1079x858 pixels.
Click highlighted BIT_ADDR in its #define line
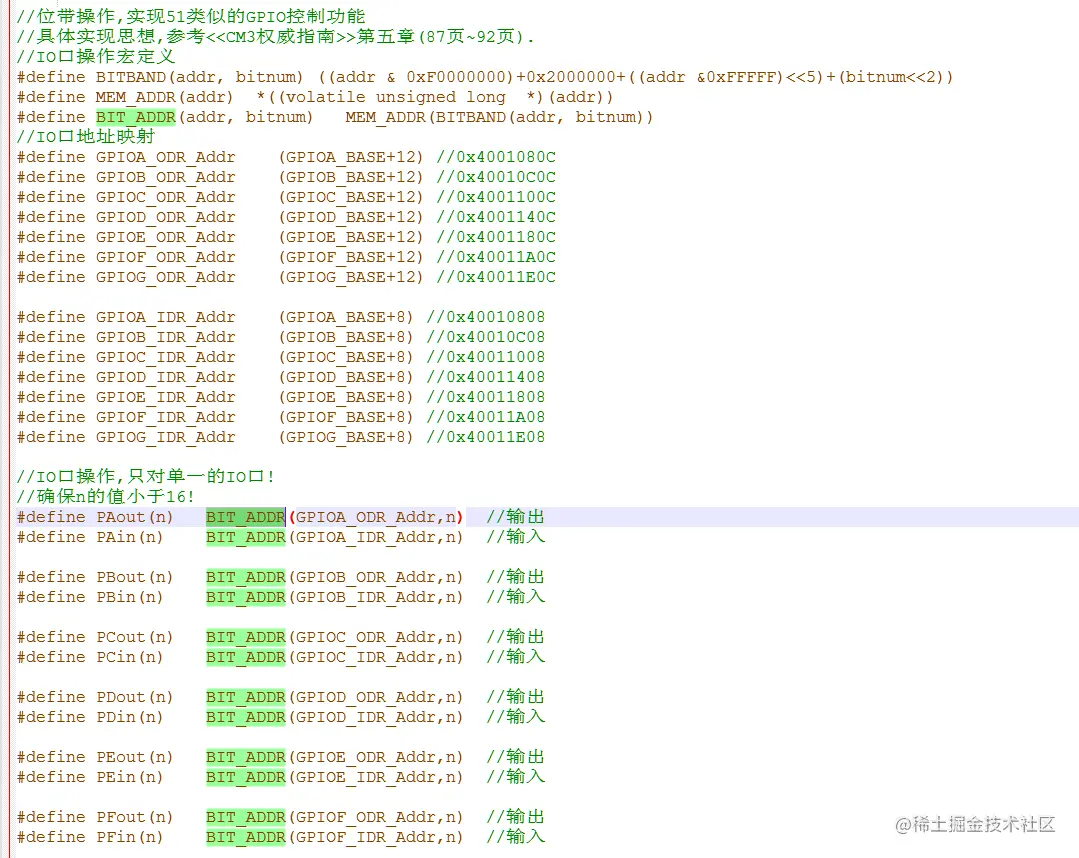point(136,117)
